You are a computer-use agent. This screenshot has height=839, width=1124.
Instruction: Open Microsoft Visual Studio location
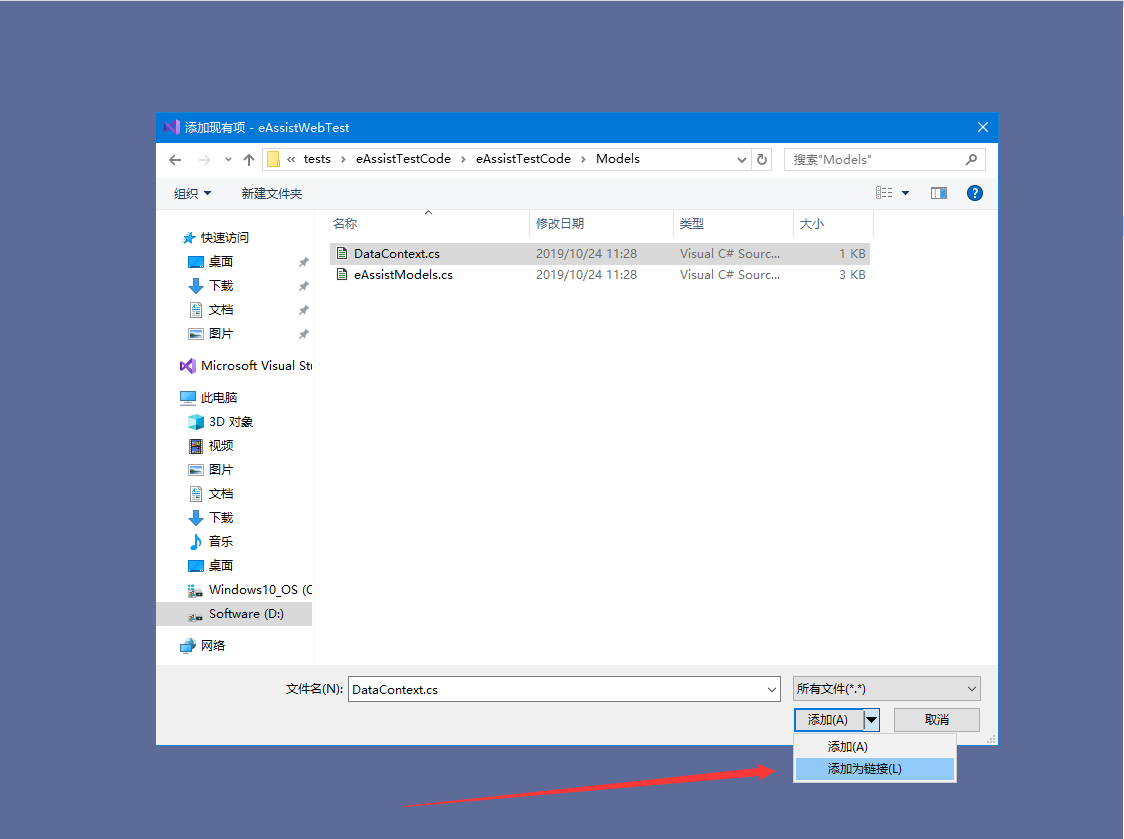click(x=246, y=366)
